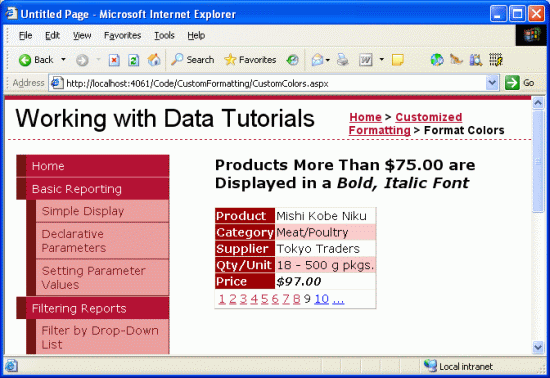Click the Stop loading icon

(114, 60)
